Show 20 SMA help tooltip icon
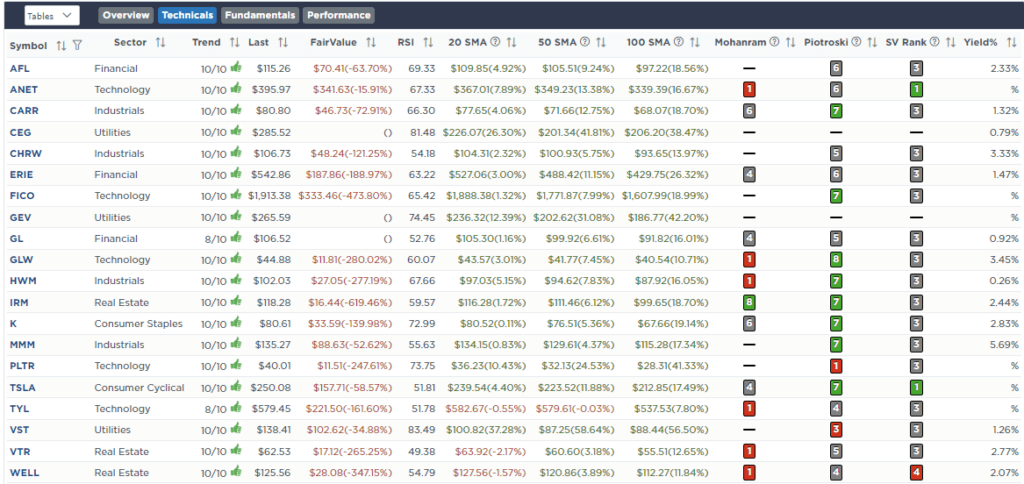Screen dimensions: 1024x484 point(495,42)
